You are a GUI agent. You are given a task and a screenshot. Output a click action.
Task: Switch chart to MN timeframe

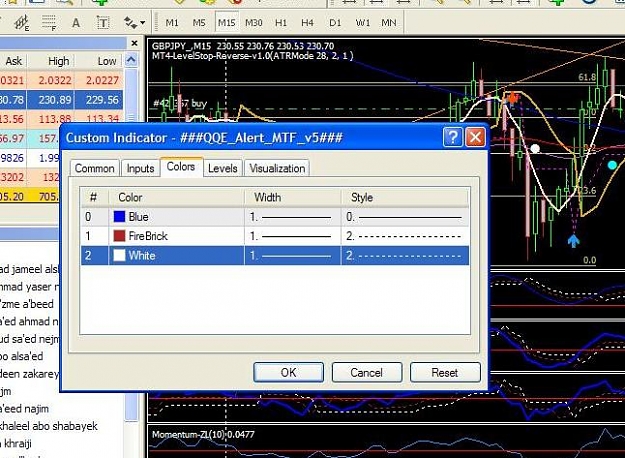point(389,23)
